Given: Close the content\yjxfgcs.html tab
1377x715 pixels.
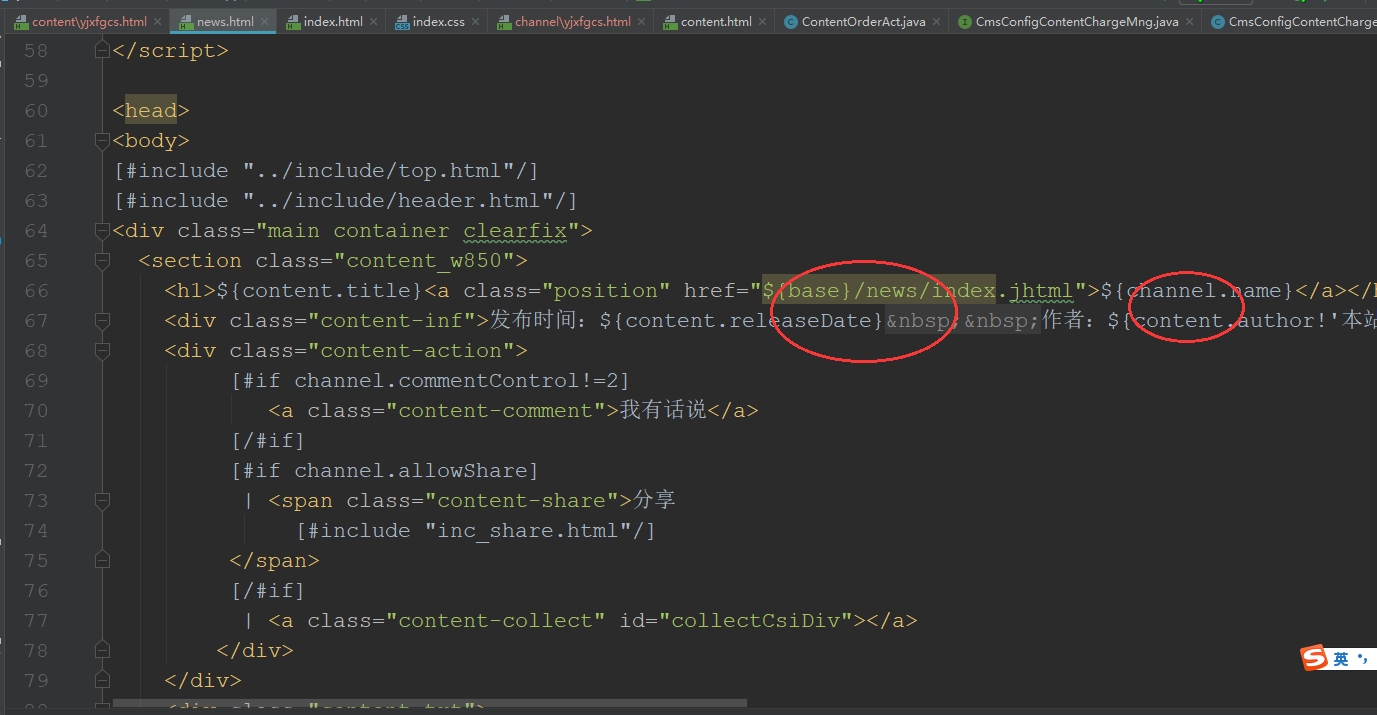Looking at the screenshot, I should click(x=158, y=22).
